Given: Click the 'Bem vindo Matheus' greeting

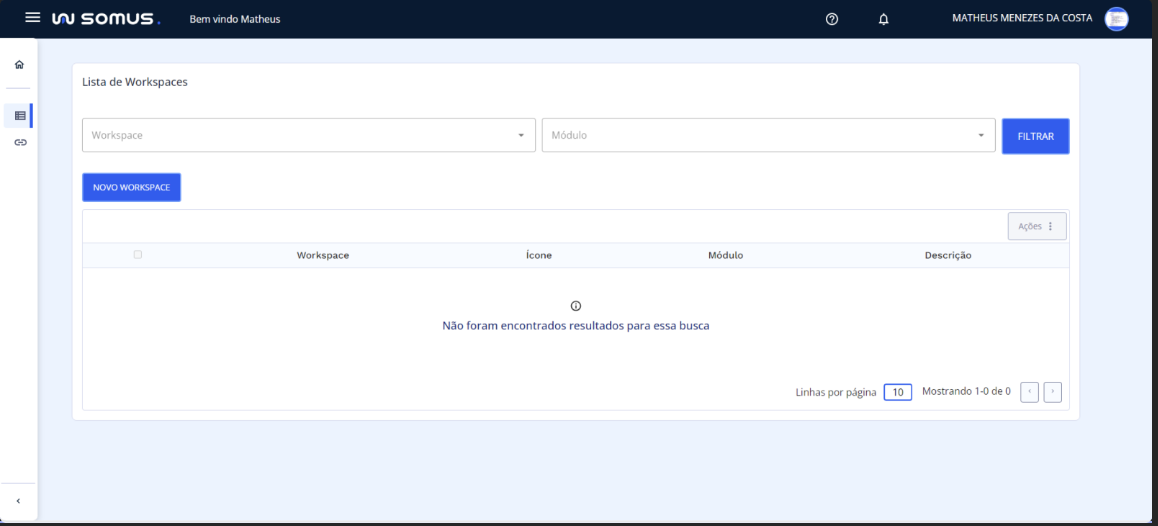Looking at the screenshot, I should tap(235, 19).
